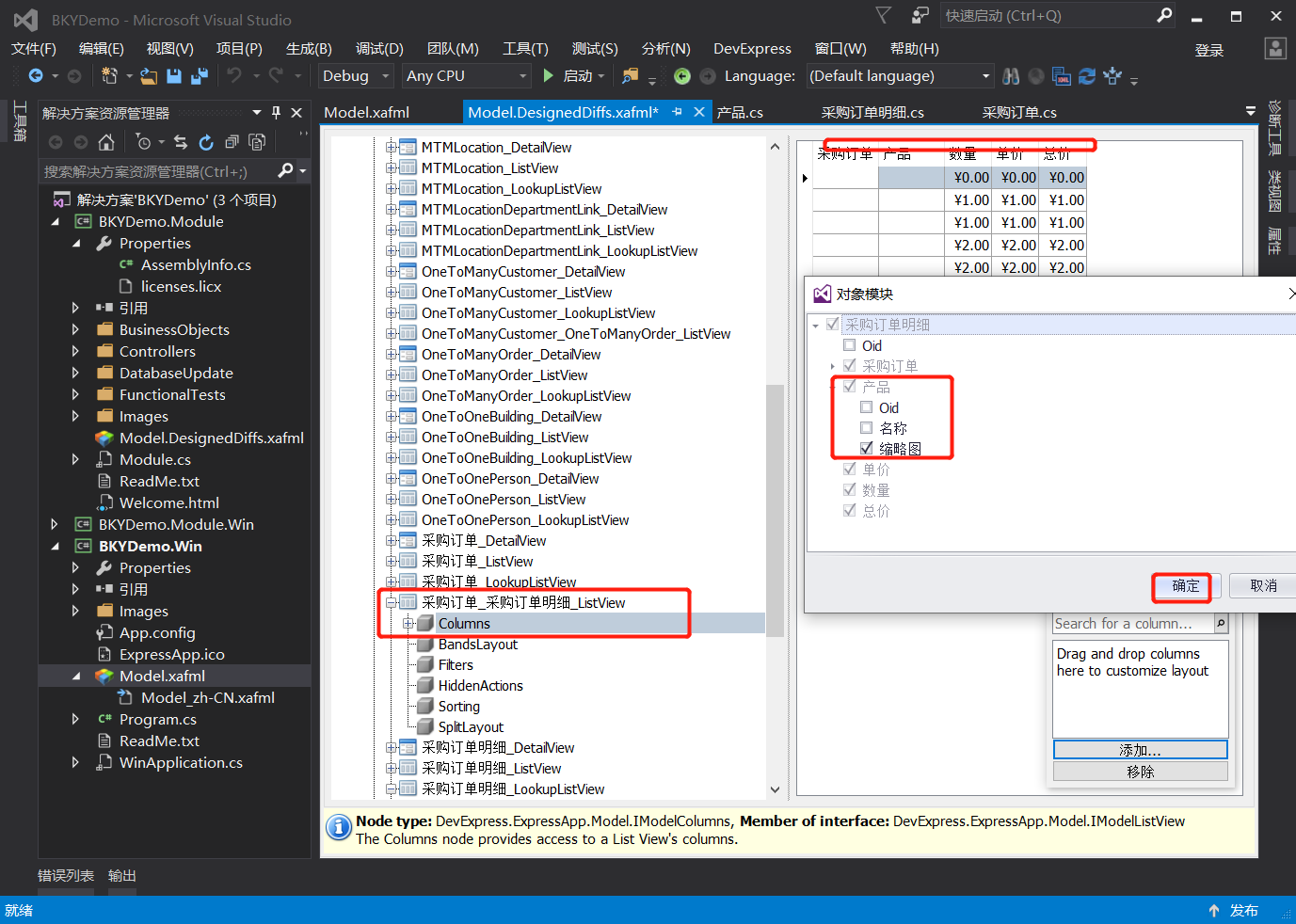The image size is (1296, 924).
Task: Click the pending changes clock icon in Solution Explorer
Action: point(143,142)
